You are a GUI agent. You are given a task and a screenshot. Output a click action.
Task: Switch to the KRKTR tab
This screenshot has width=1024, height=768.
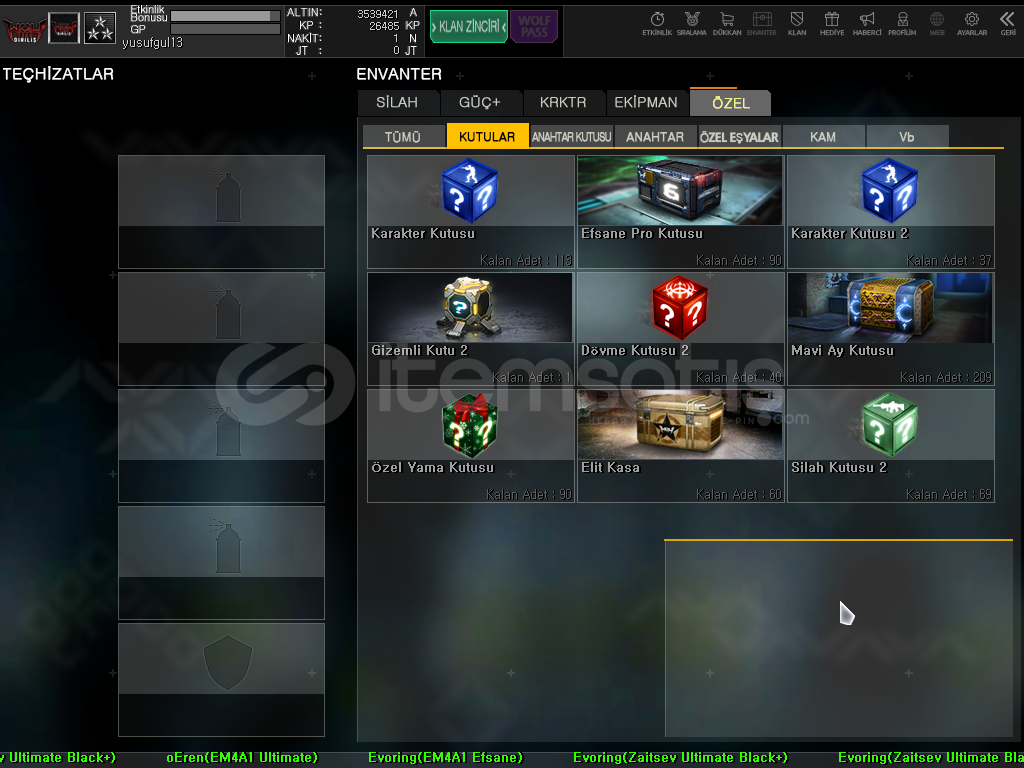click(x=563, y=103)
